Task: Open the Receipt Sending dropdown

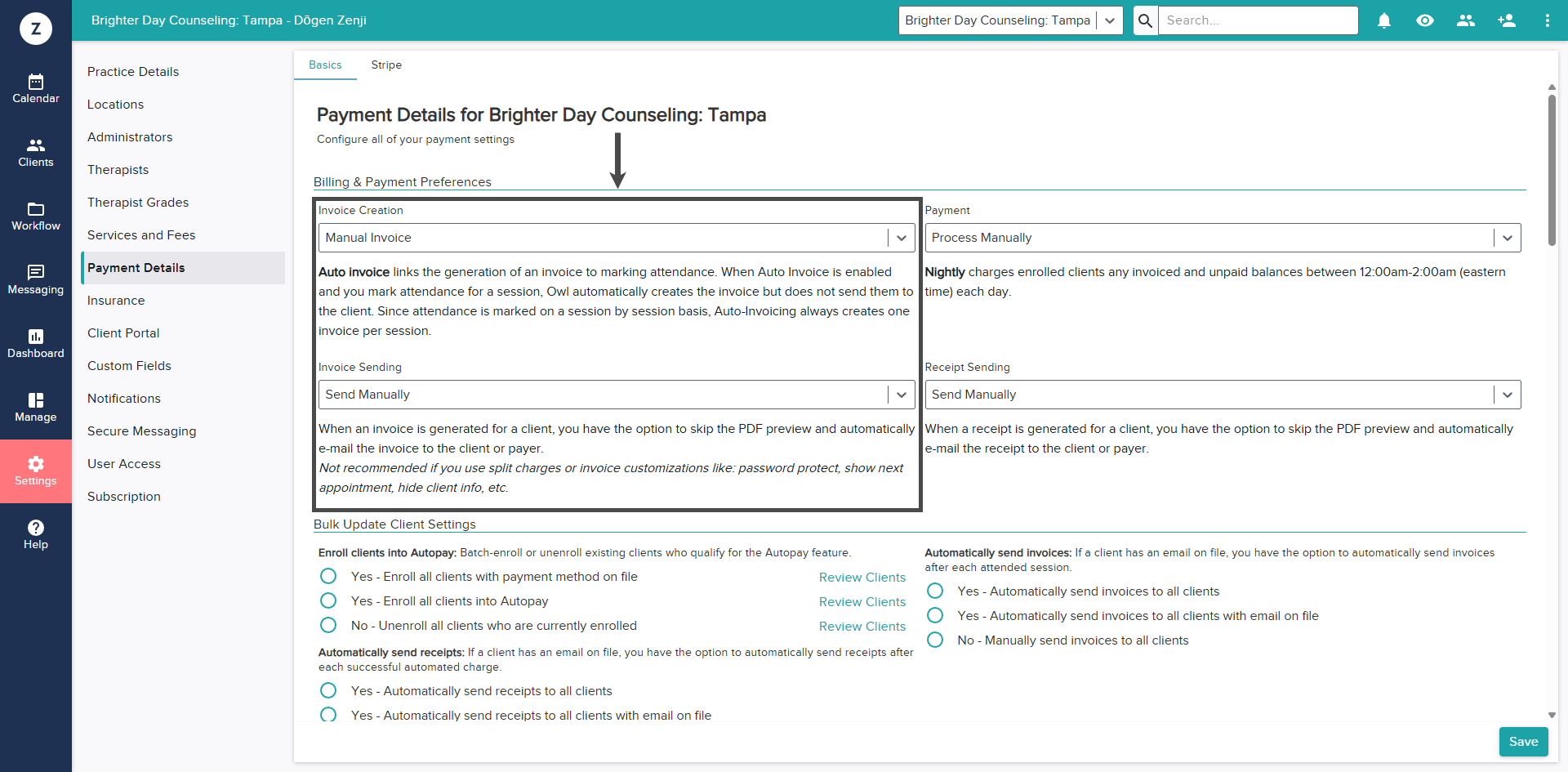Action: tap(1223, 395)
